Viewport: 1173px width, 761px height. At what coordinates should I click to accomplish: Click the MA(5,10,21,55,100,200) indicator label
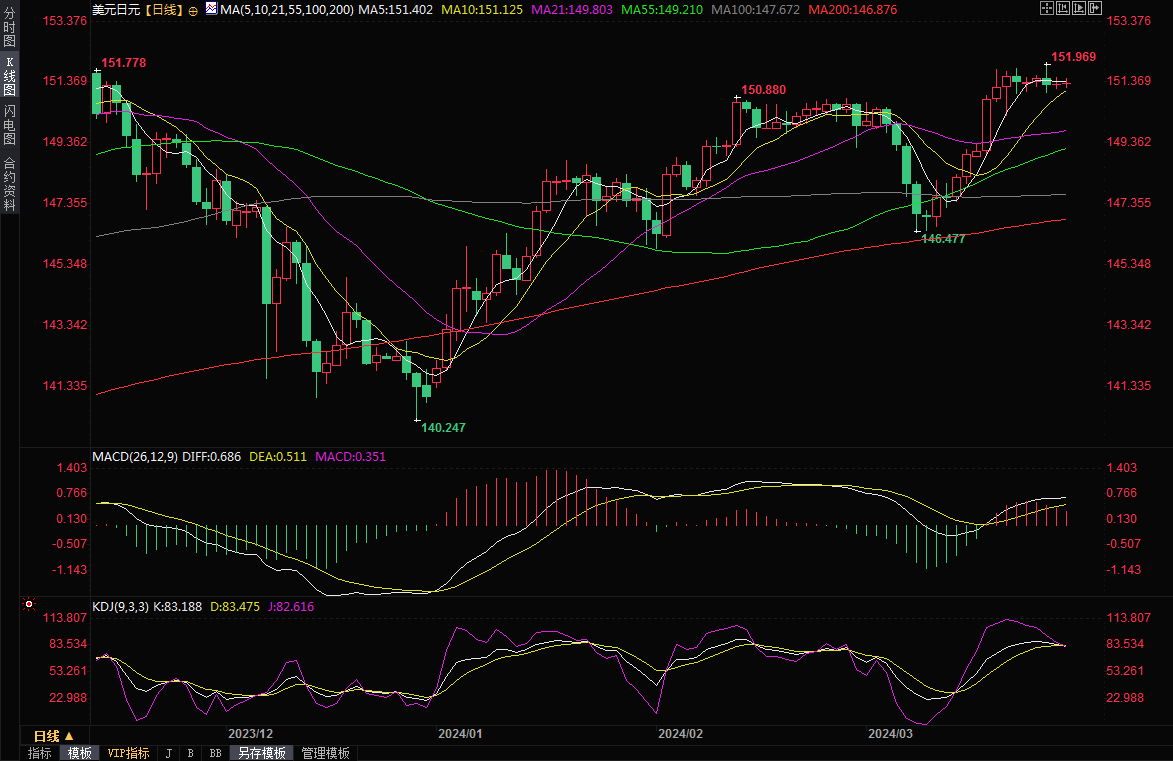tap(287, 10)
